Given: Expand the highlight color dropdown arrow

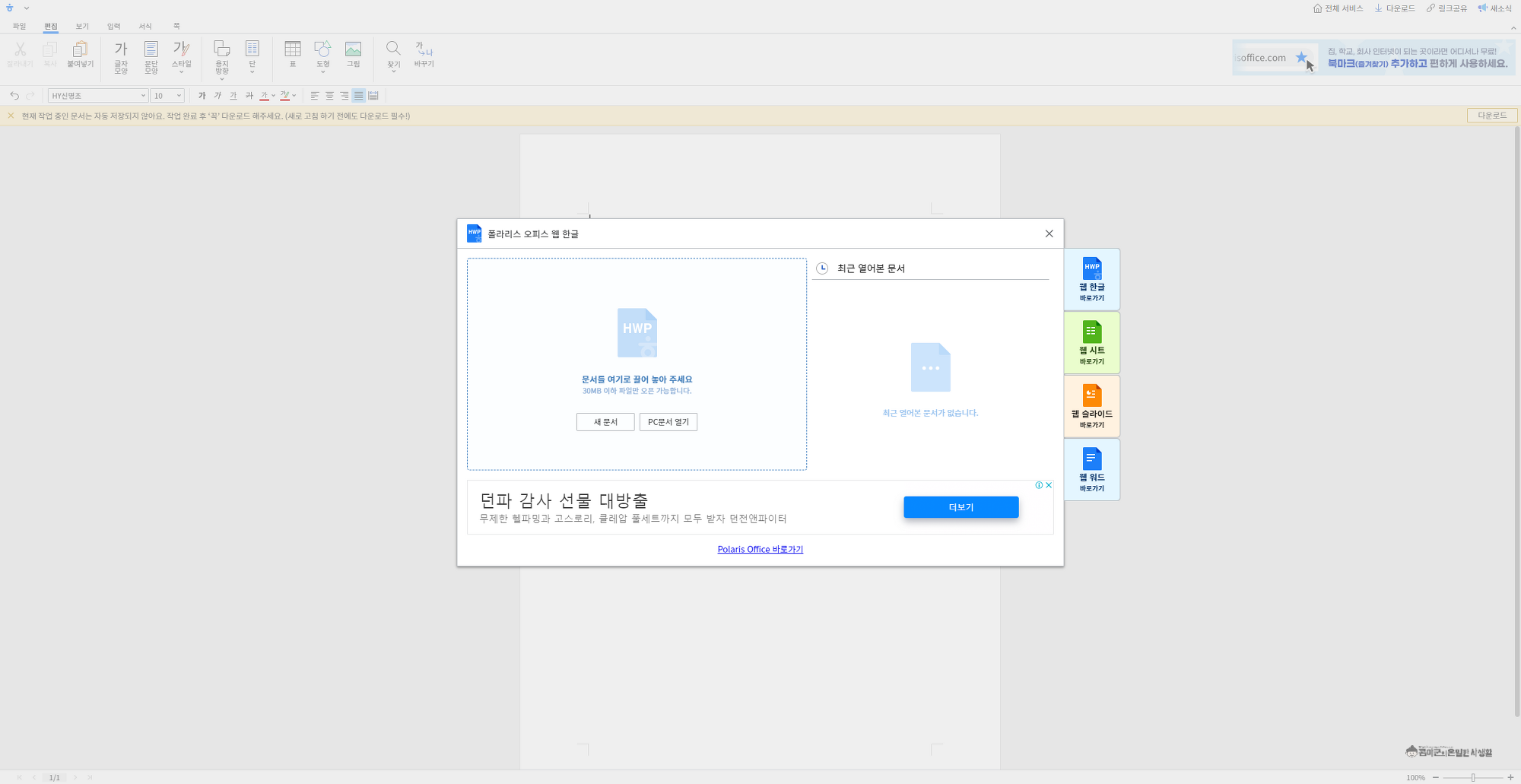Looking at the screenshot, I should [x=294, y=96].
